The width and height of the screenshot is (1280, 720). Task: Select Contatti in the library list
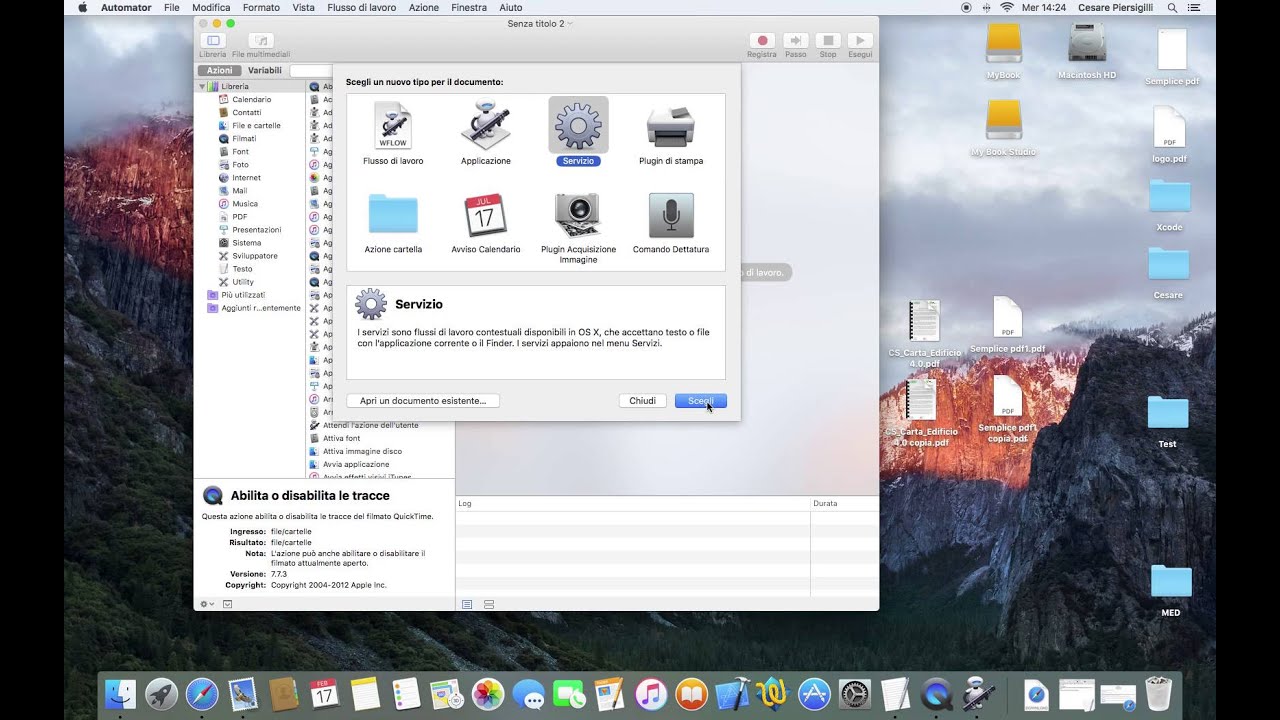[x=247, y=113]
